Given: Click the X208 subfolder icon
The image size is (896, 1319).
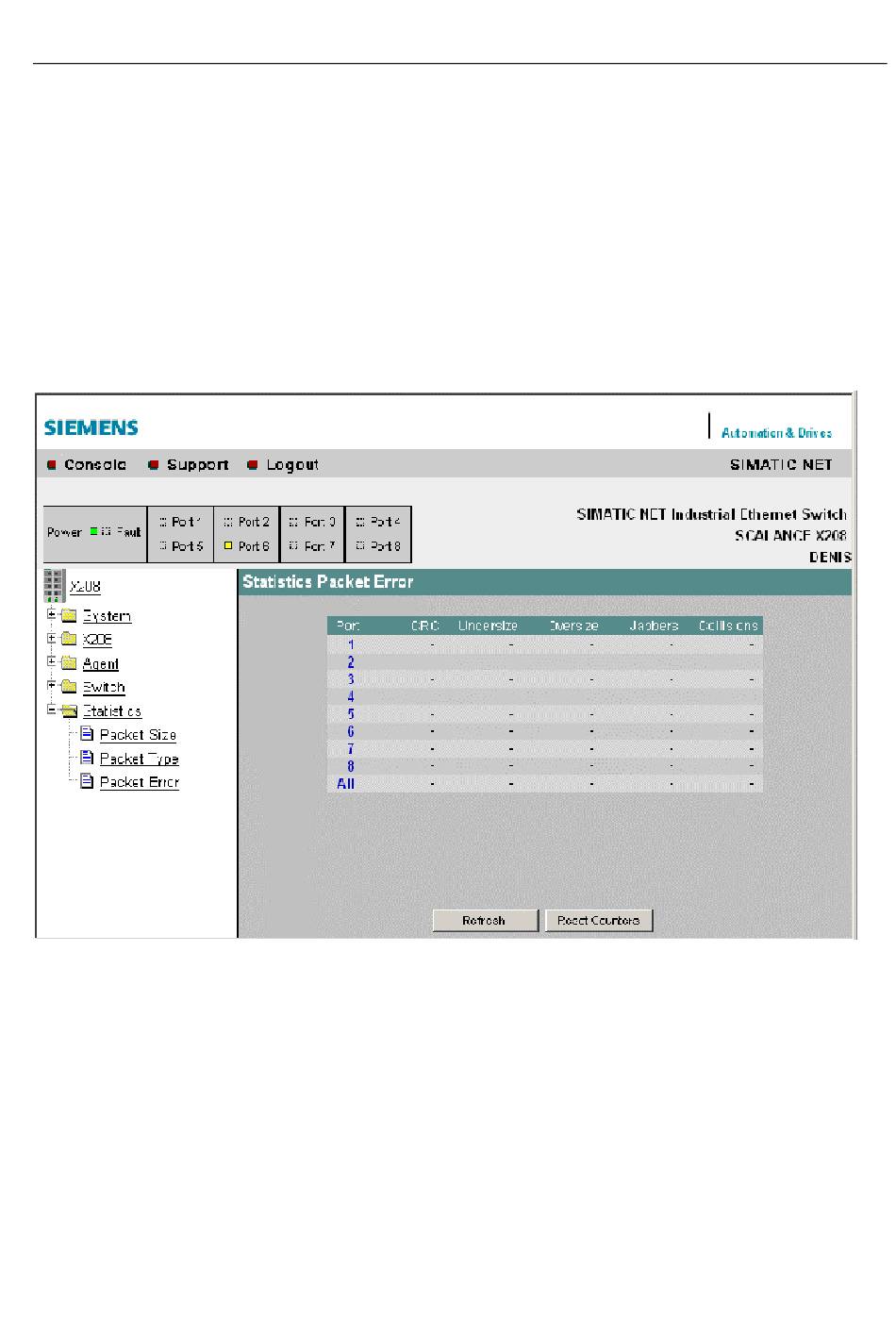Looking at the screenshot, I should click(x=69, y=639).
